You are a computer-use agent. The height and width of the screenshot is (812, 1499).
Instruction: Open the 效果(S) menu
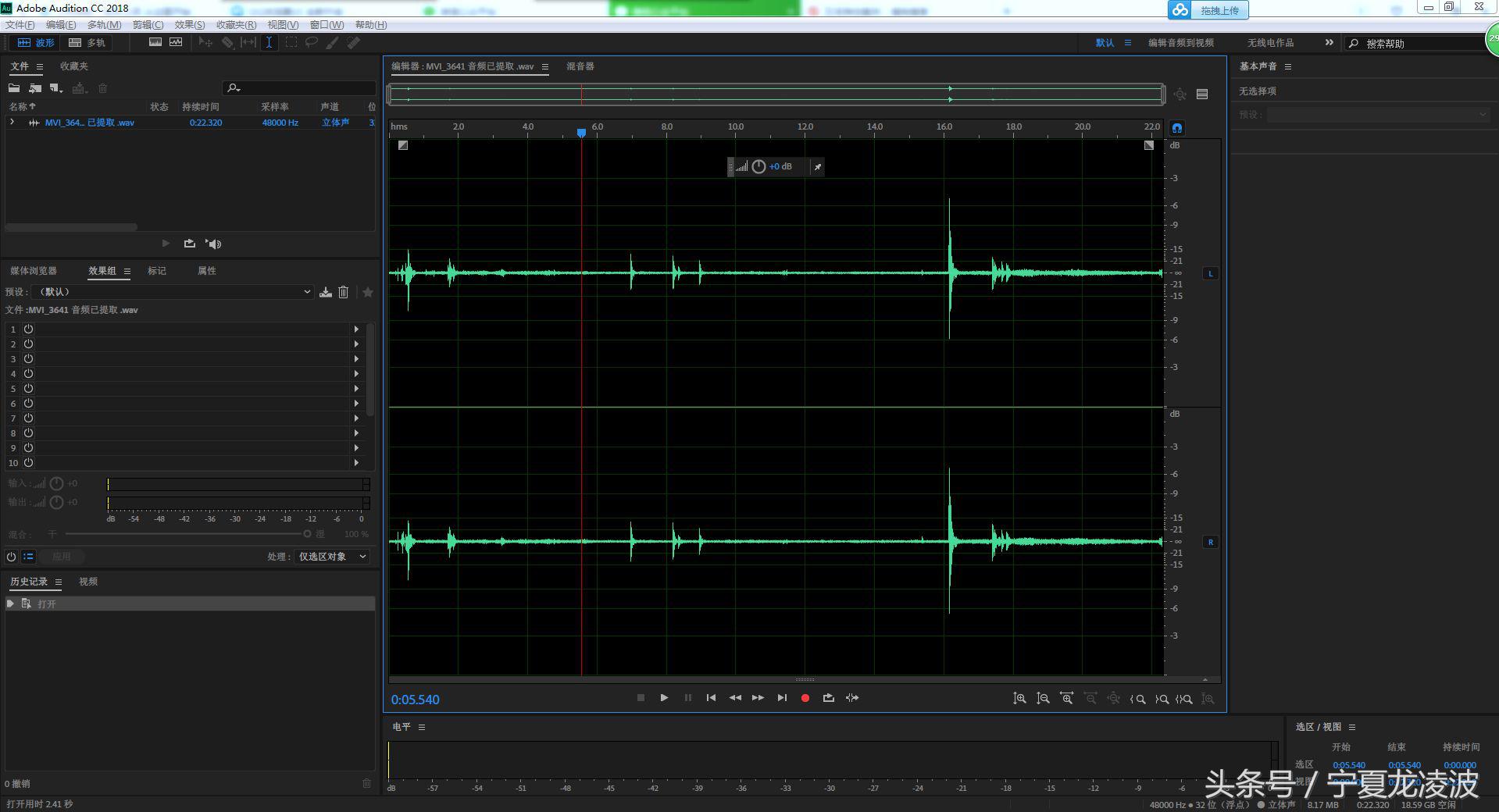pos(189,25)
